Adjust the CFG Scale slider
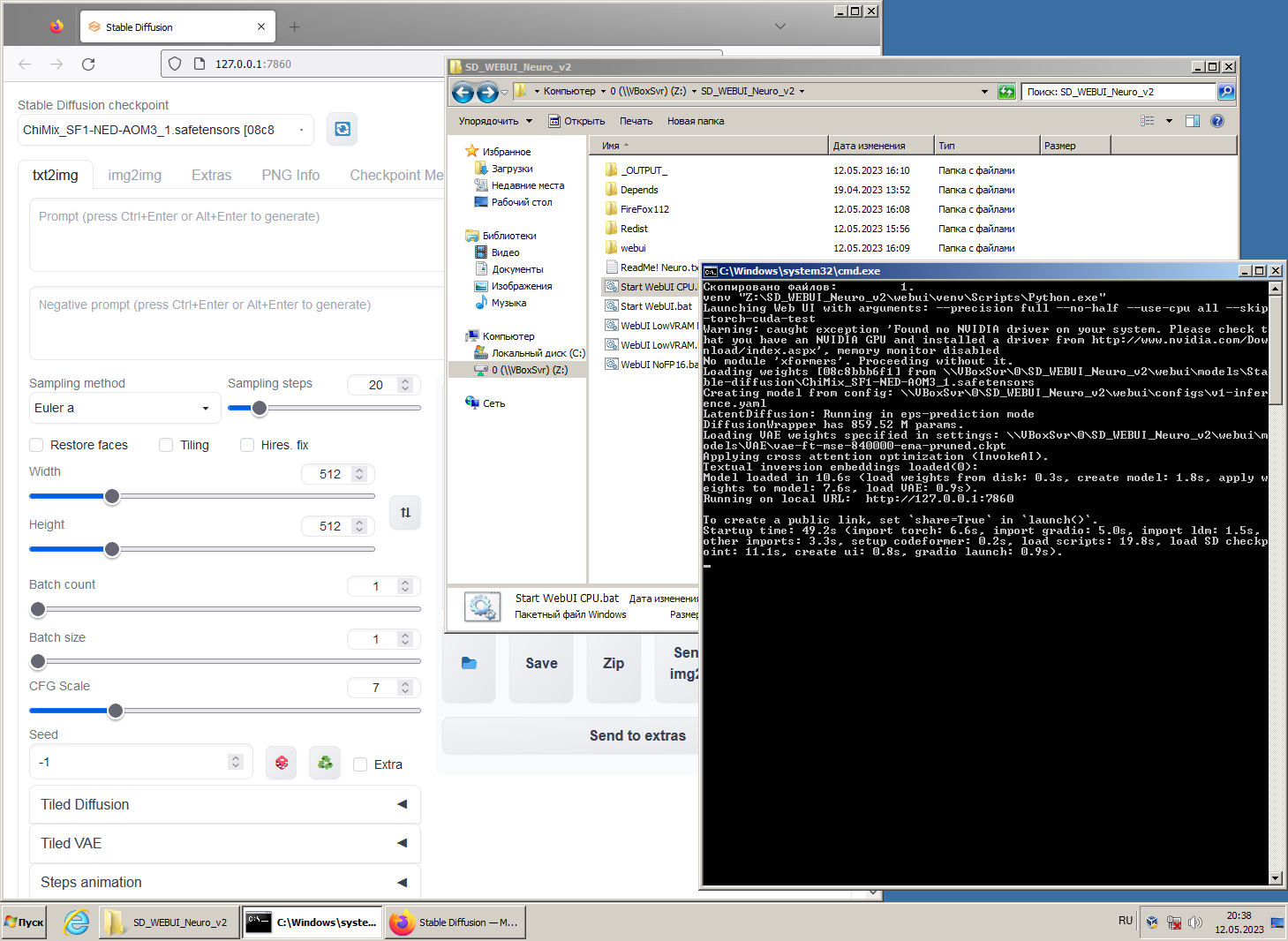This screenshot has width=1288, height=941. click(x=225, y=711)
